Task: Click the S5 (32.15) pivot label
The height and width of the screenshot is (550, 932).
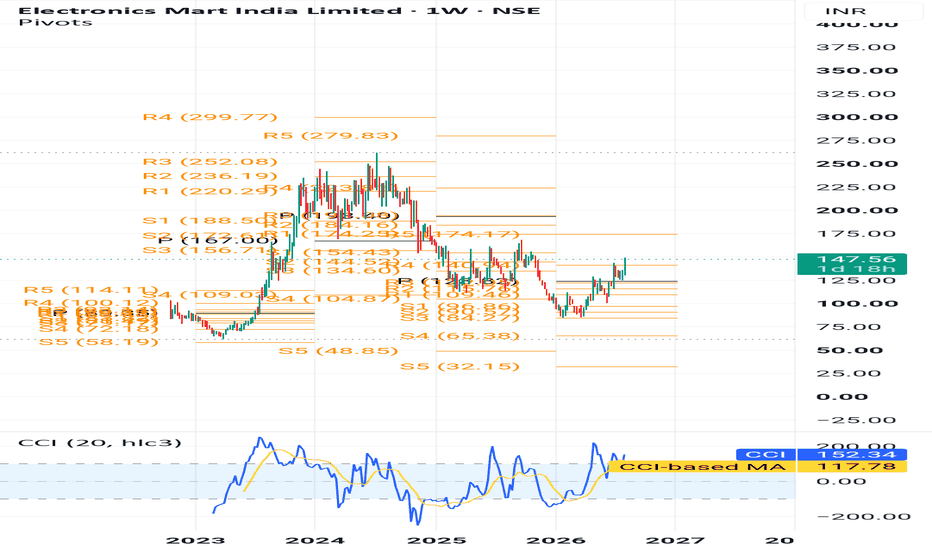Action: tap(459, 366)
